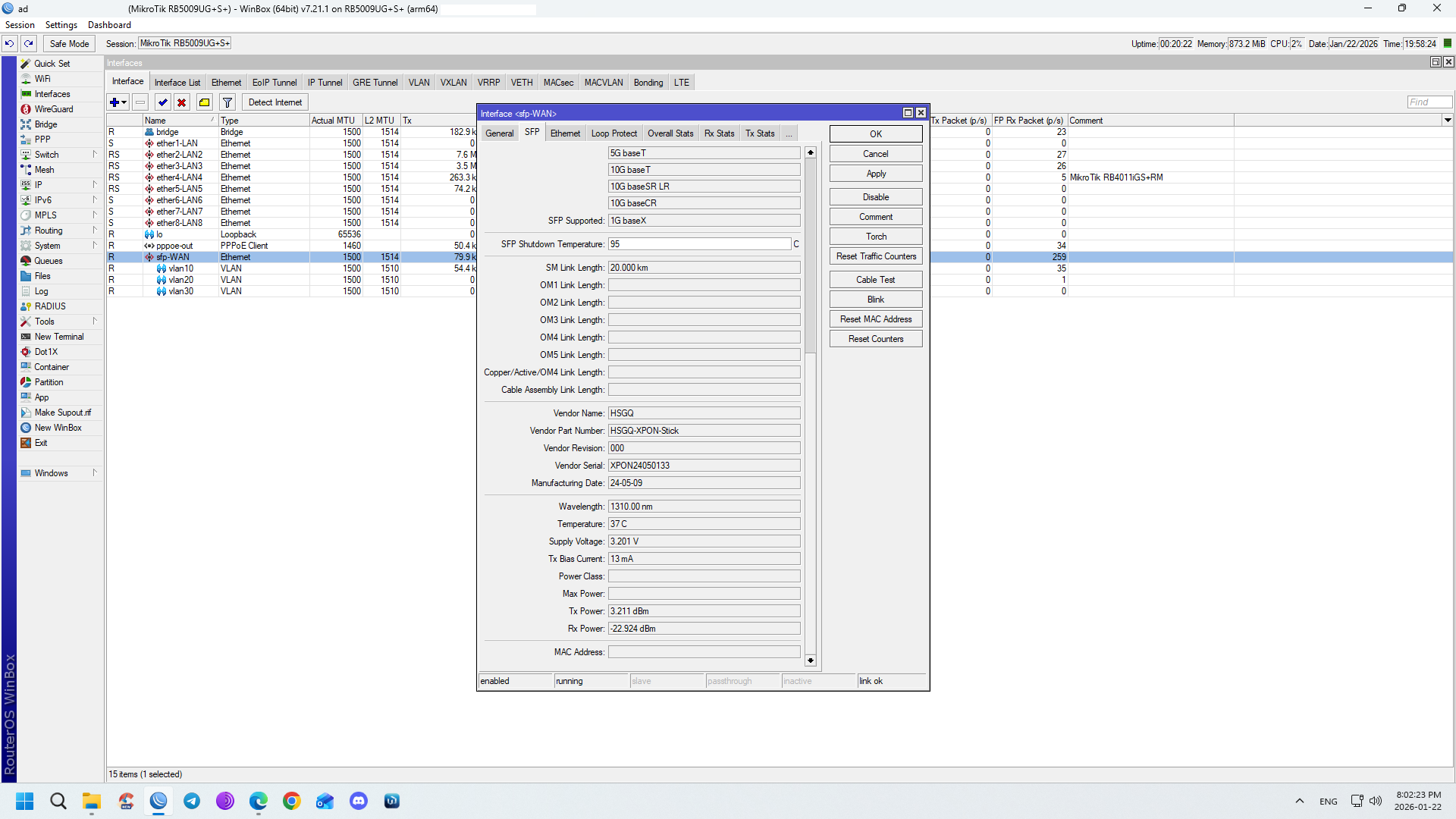1456x819 pixels.
Task: Click the SFP Shutdown Temperature field
Action: pos(699,244)
